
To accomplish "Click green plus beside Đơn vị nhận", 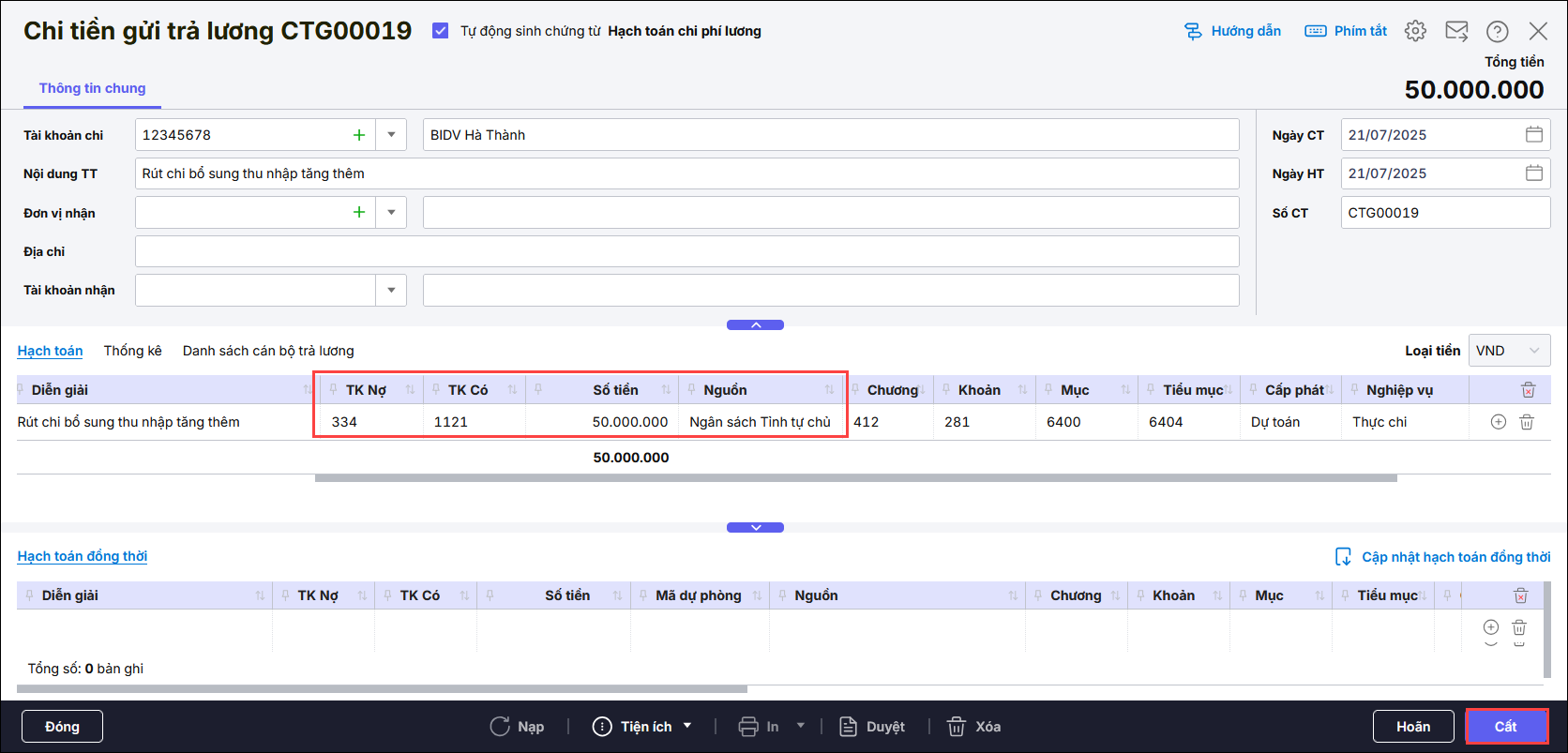I will [x=358, y=213].
